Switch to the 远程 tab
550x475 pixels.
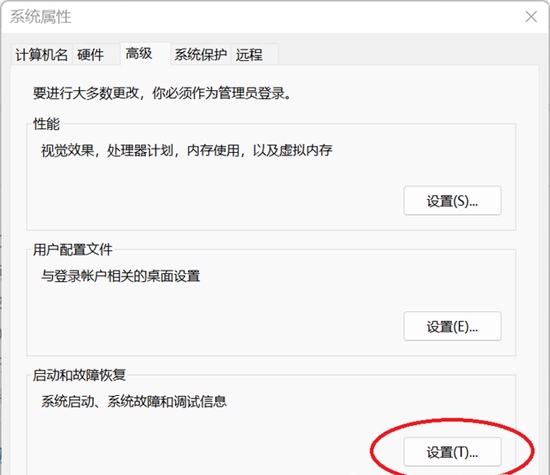(255, 55)
